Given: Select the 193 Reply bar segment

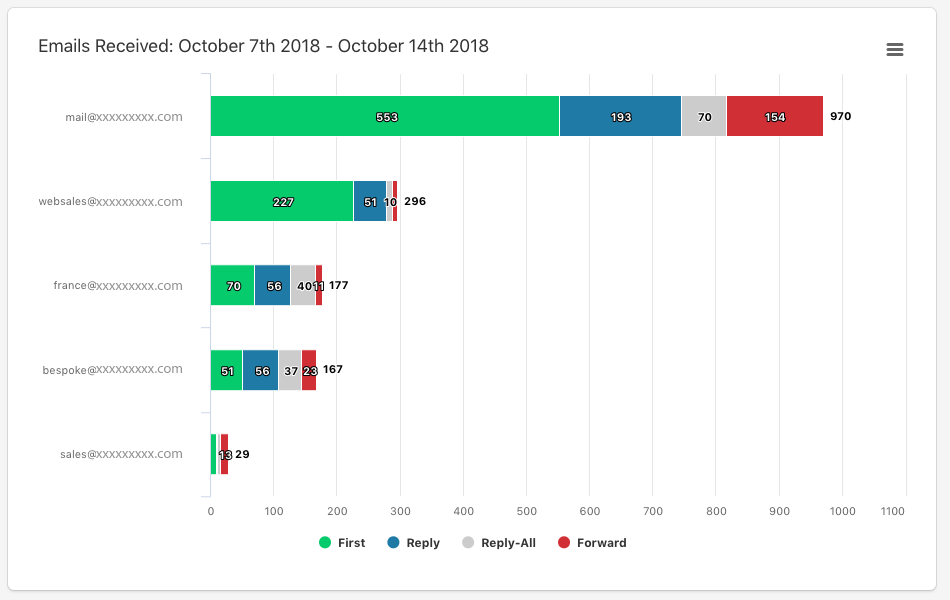Looking at the screenshot, I should click(x=620, y=116).
